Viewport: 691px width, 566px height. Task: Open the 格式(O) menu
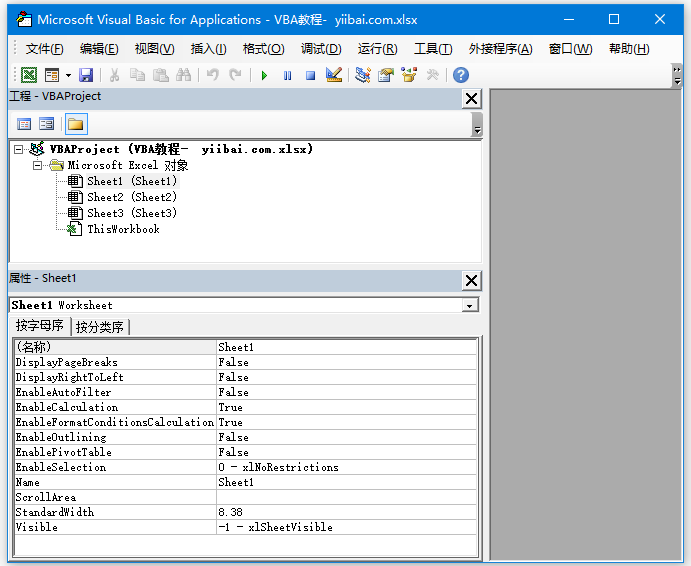tap(264, 49)
